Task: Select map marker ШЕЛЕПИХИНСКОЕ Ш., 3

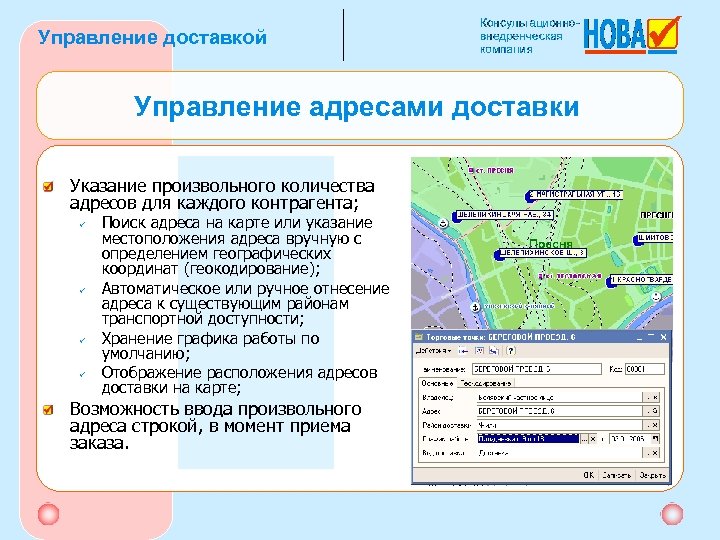Action: tap(540, 253)
